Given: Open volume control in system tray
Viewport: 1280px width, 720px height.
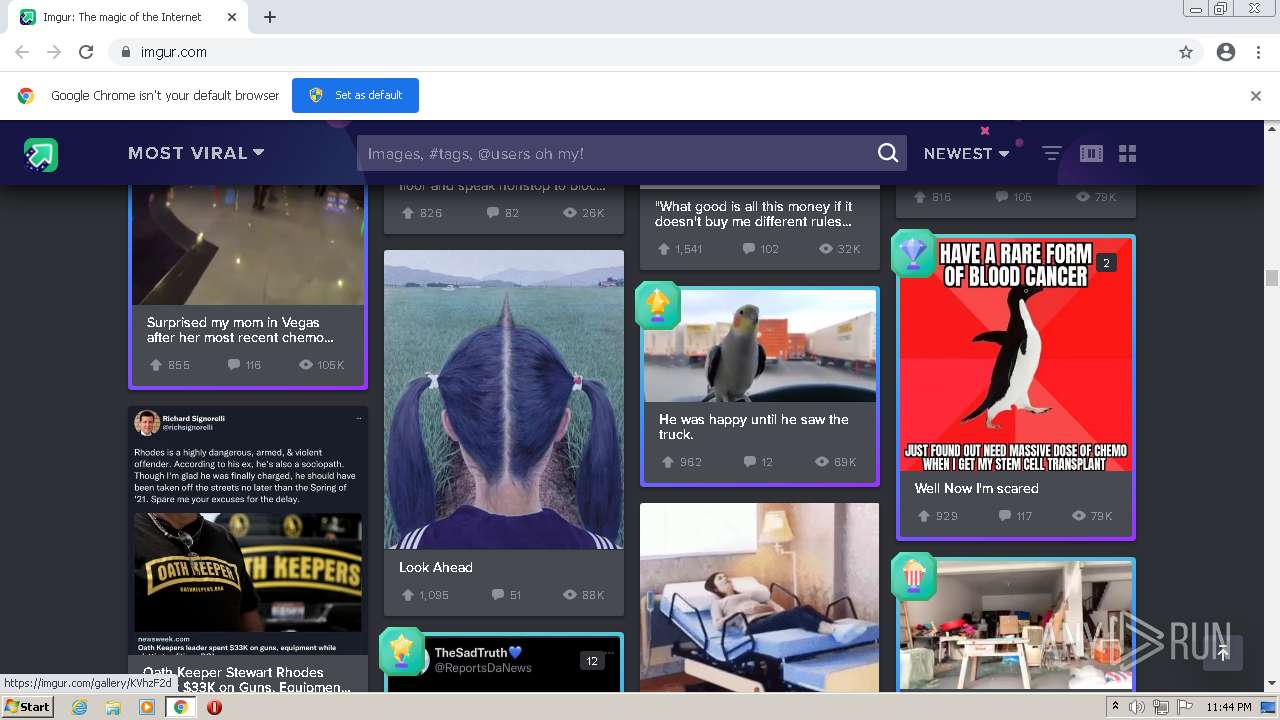Looking at the screenshot, I should click(x=1137, y=707).
